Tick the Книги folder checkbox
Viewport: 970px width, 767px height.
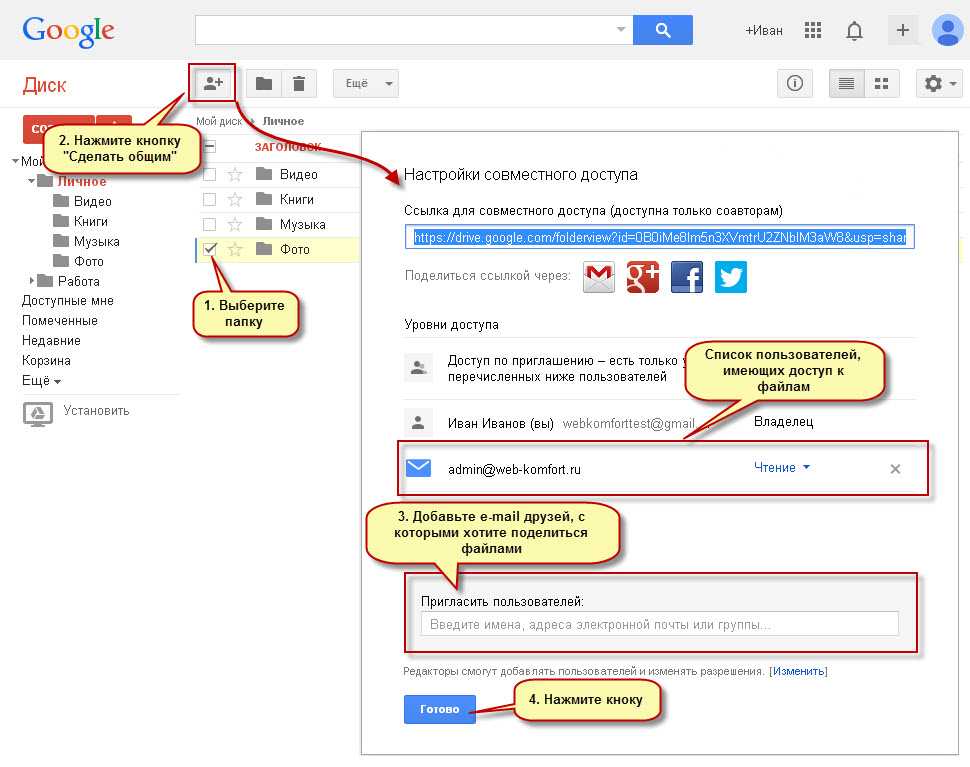[210, 199]
